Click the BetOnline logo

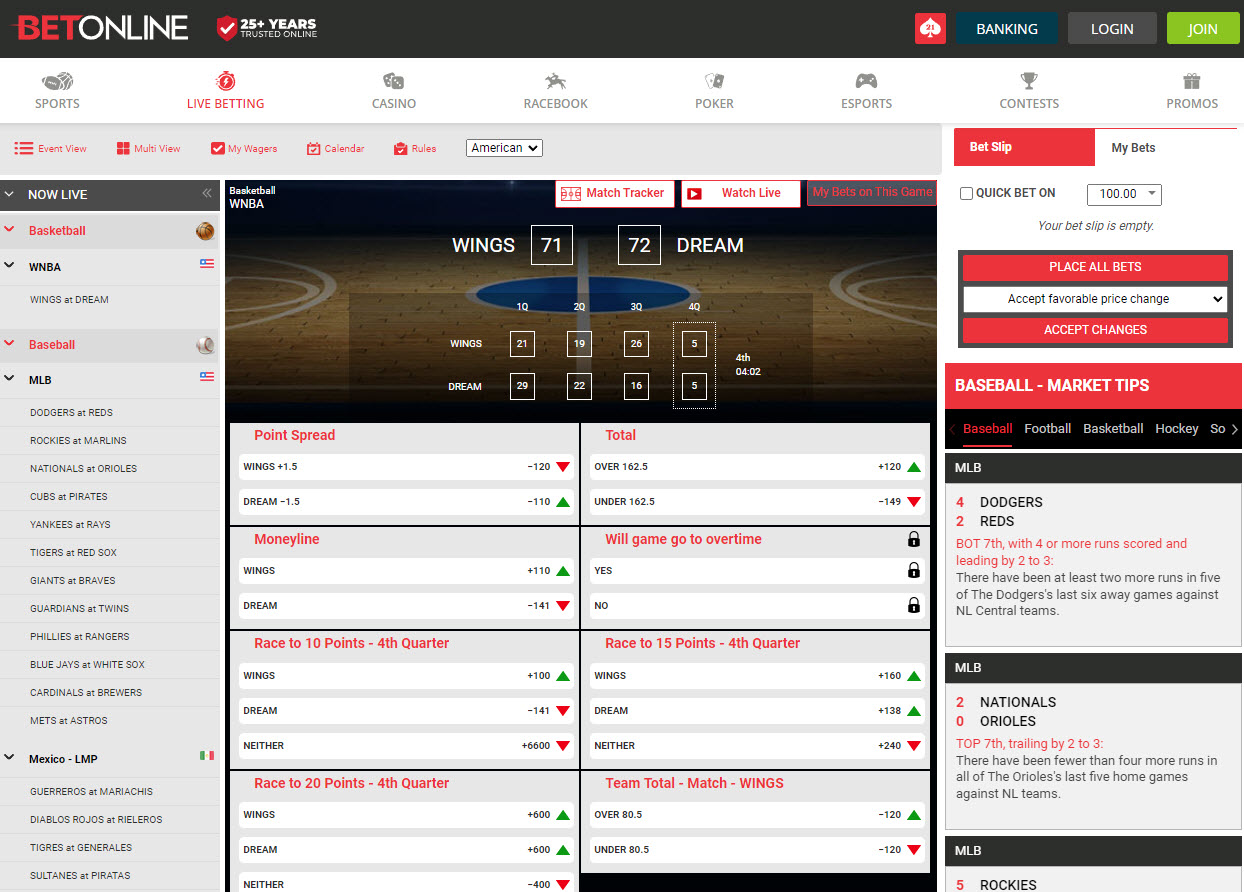pyautogui.click(x=100, y=28)
